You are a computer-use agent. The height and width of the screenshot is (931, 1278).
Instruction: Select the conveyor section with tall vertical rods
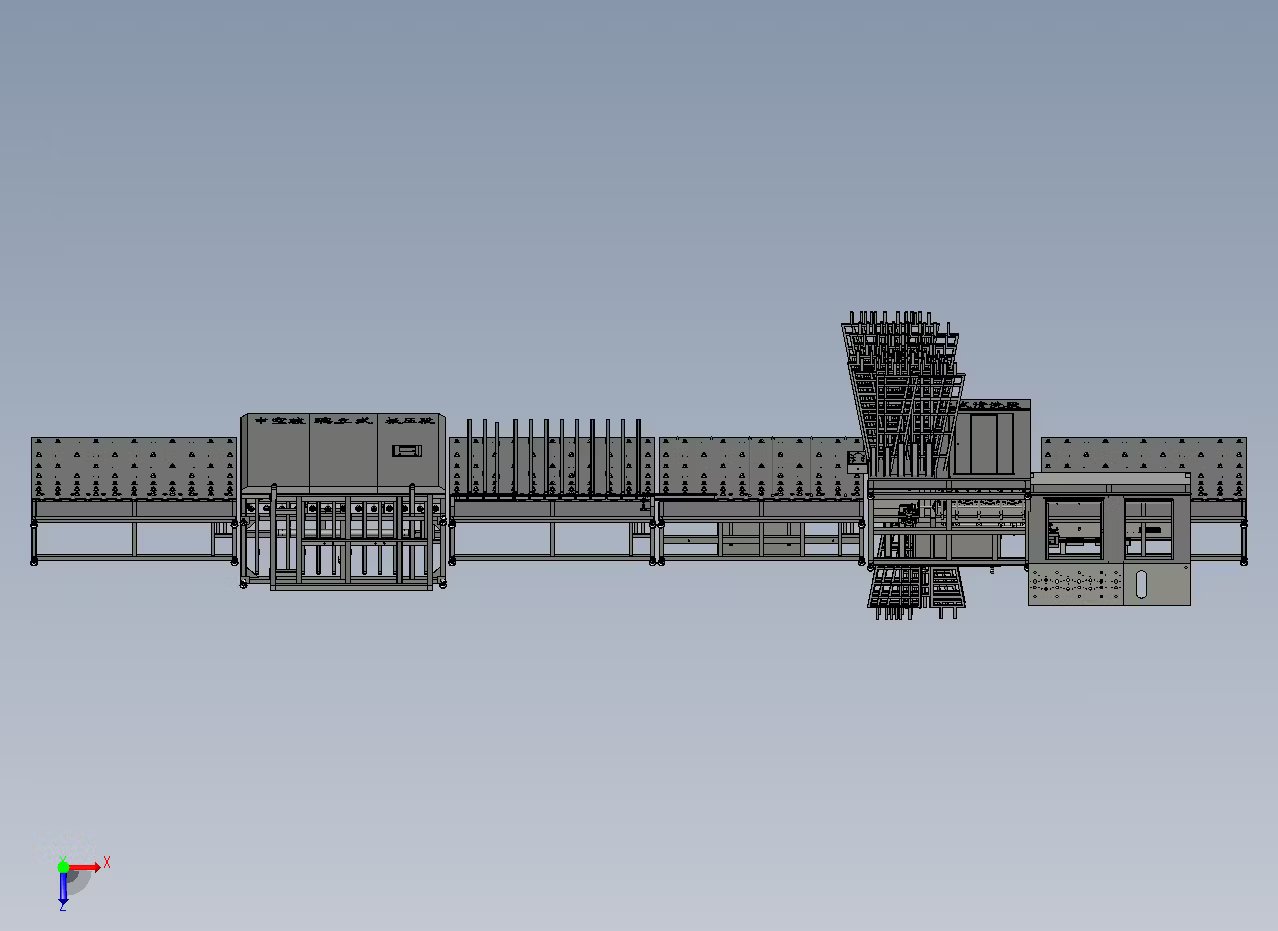(551, 490)
